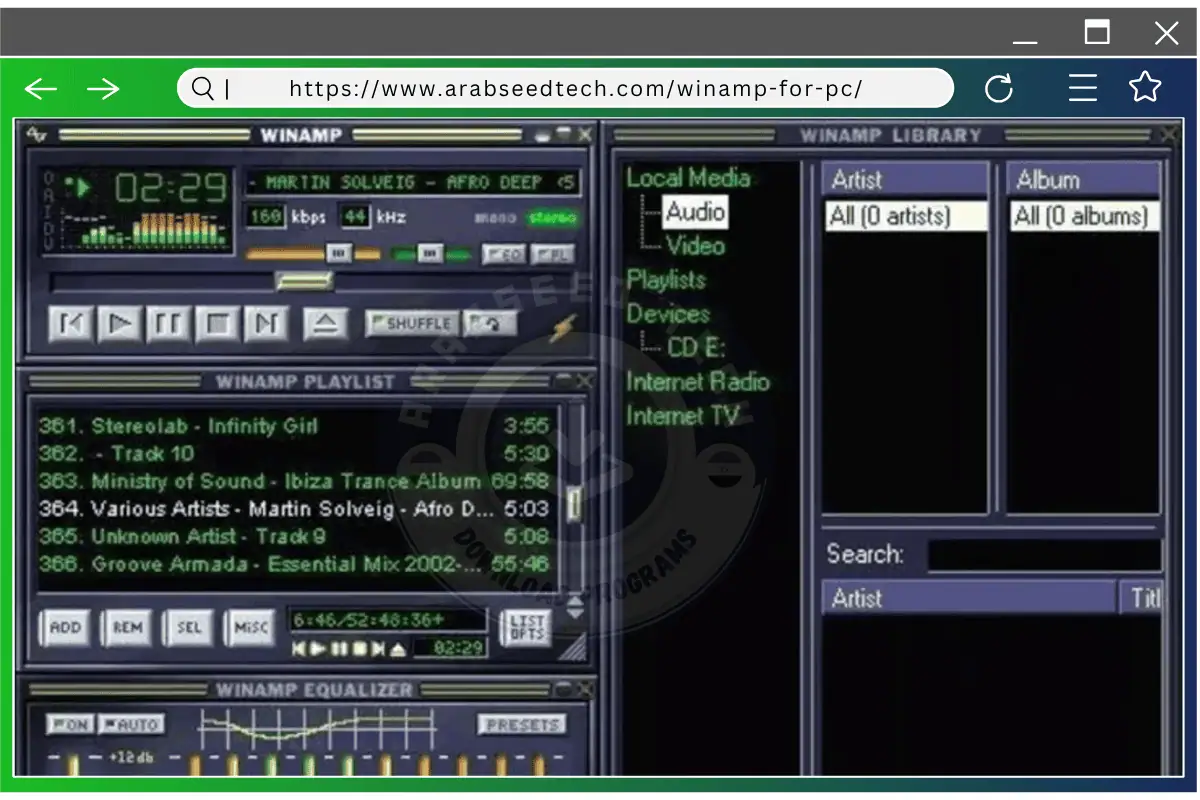Pause playback with the Pause button

click(x=168, y=324)
